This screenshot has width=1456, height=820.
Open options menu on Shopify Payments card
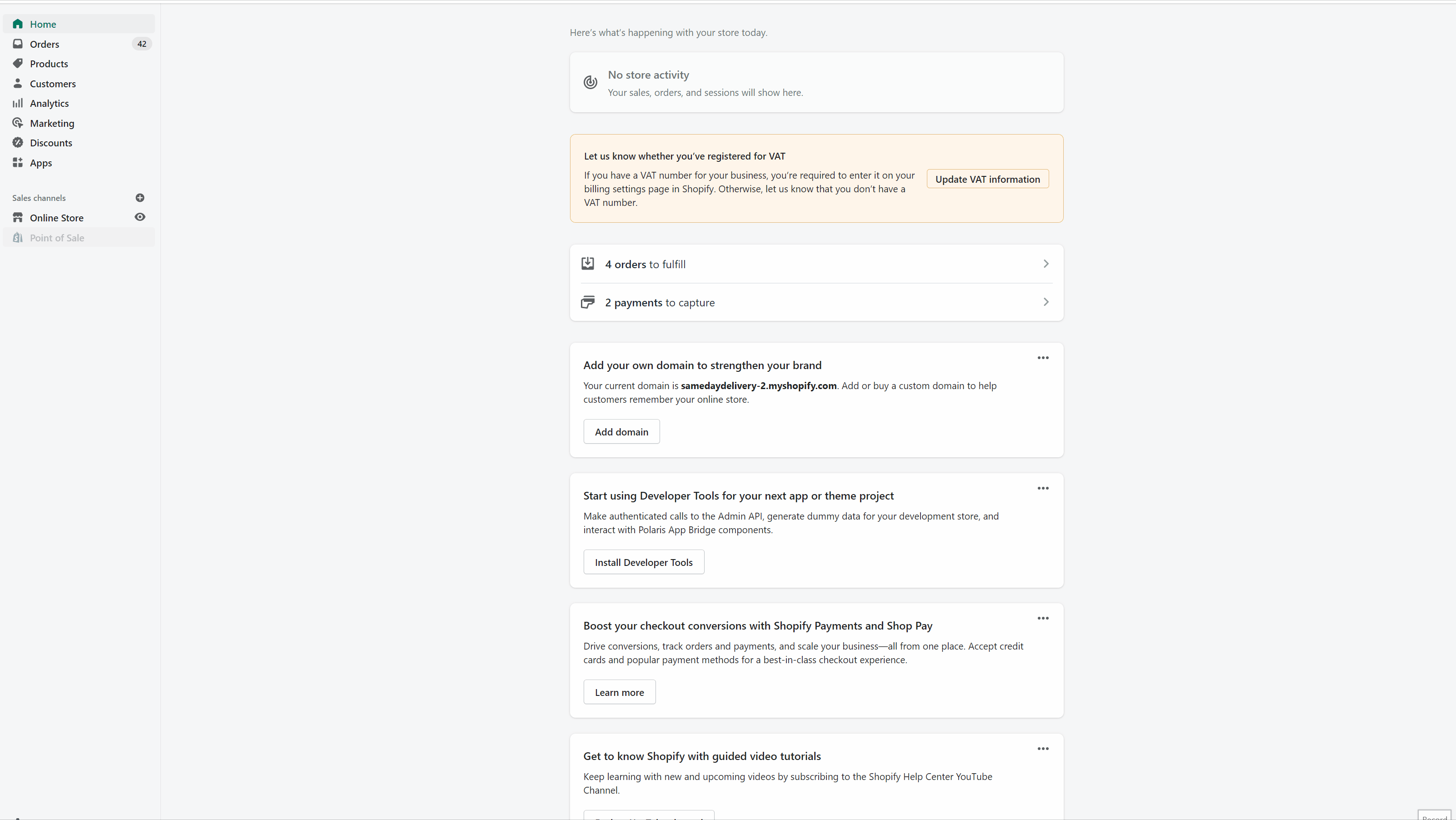1042,618
